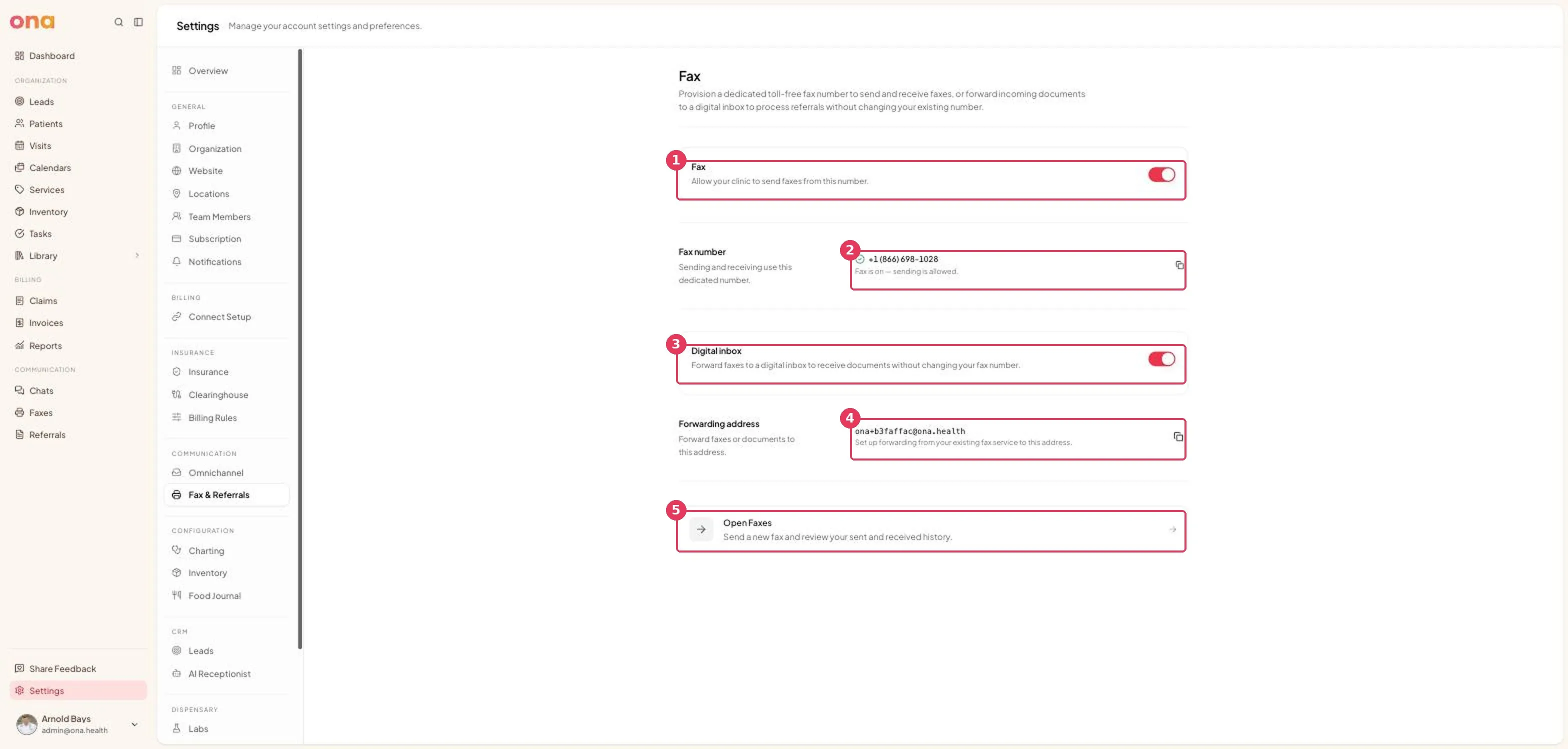Click the Referrals document icon

point(19,434)
